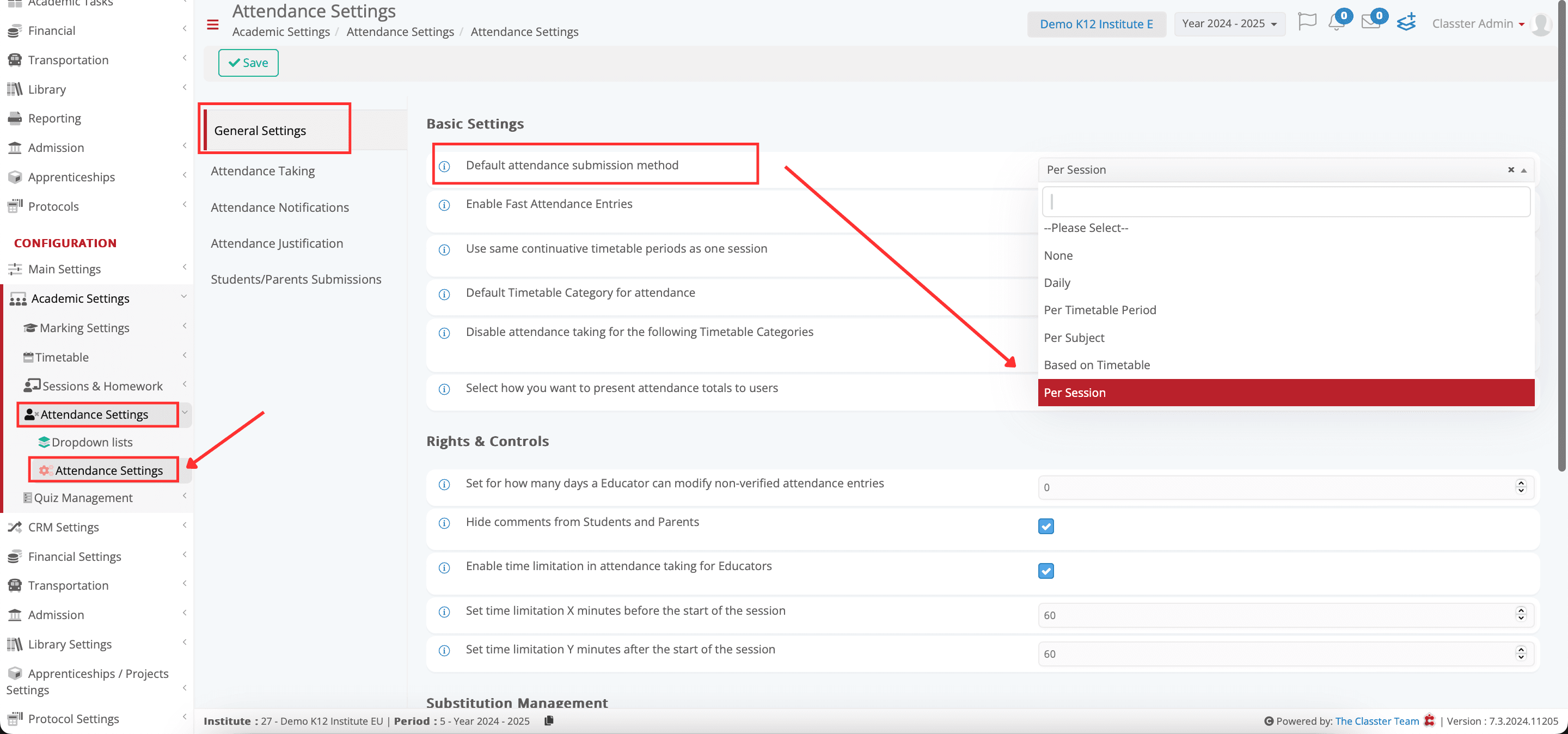The height and width of the screenshot is (734, 1568).
Task: Click info icon for Enable Fast Attendance Entries
Action: [x=444, y=205]
